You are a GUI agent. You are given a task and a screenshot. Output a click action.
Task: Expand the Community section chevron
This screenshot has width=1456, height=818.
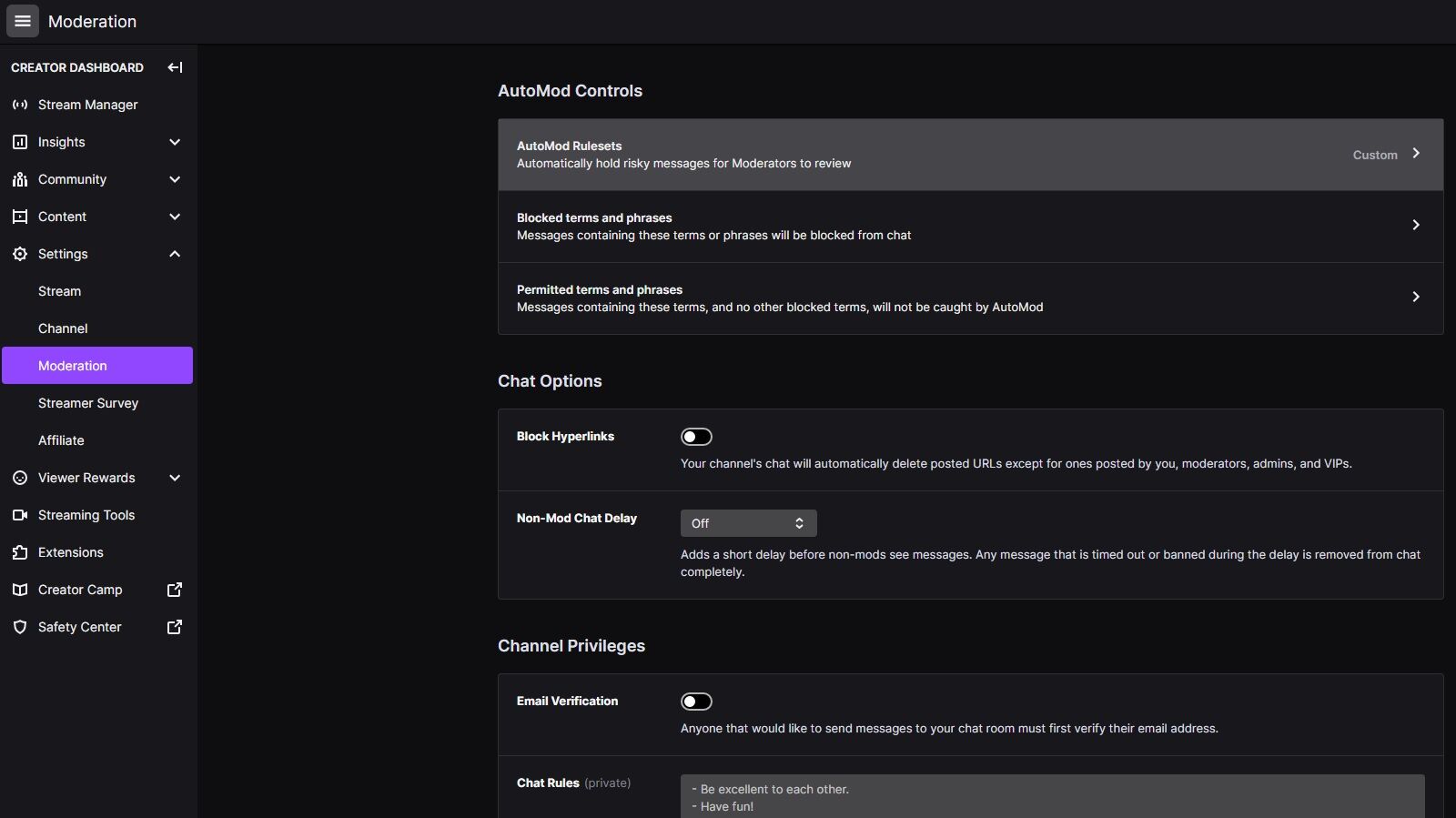click(175, 179)
